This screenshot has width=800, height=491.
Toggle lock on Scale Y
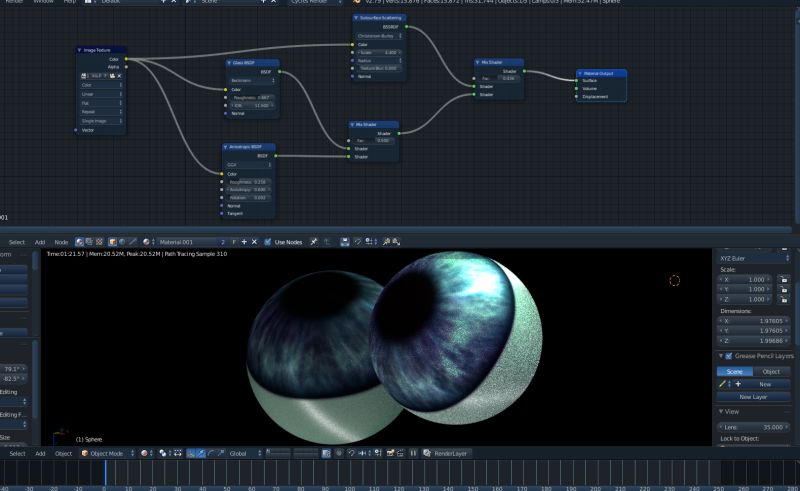(784, 289)
